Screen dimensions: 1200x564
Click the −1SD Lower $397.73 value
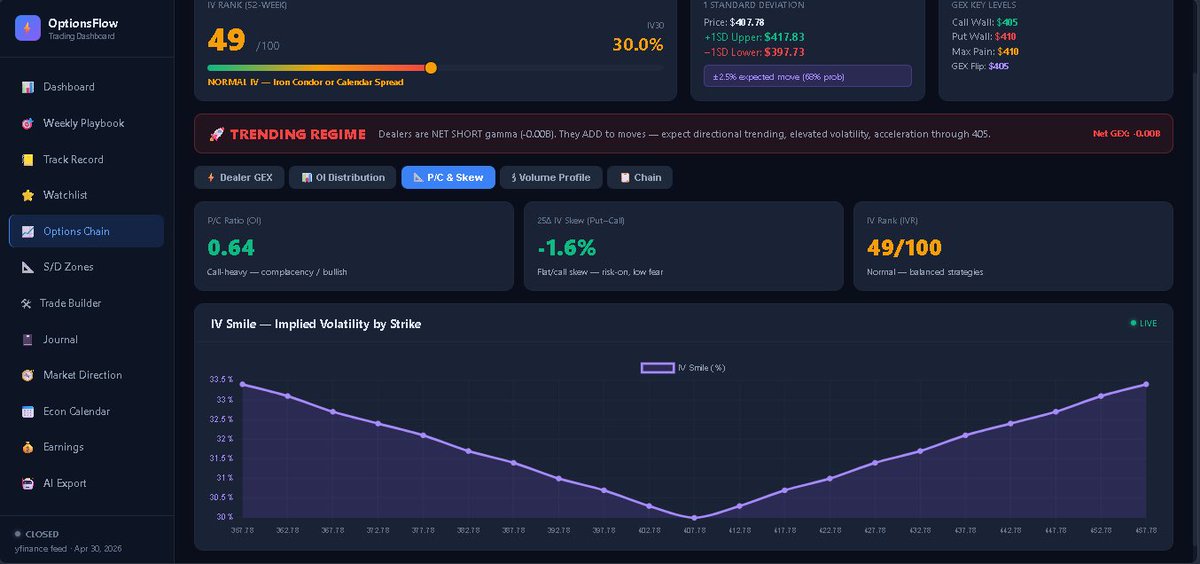(x=784, y=52)
